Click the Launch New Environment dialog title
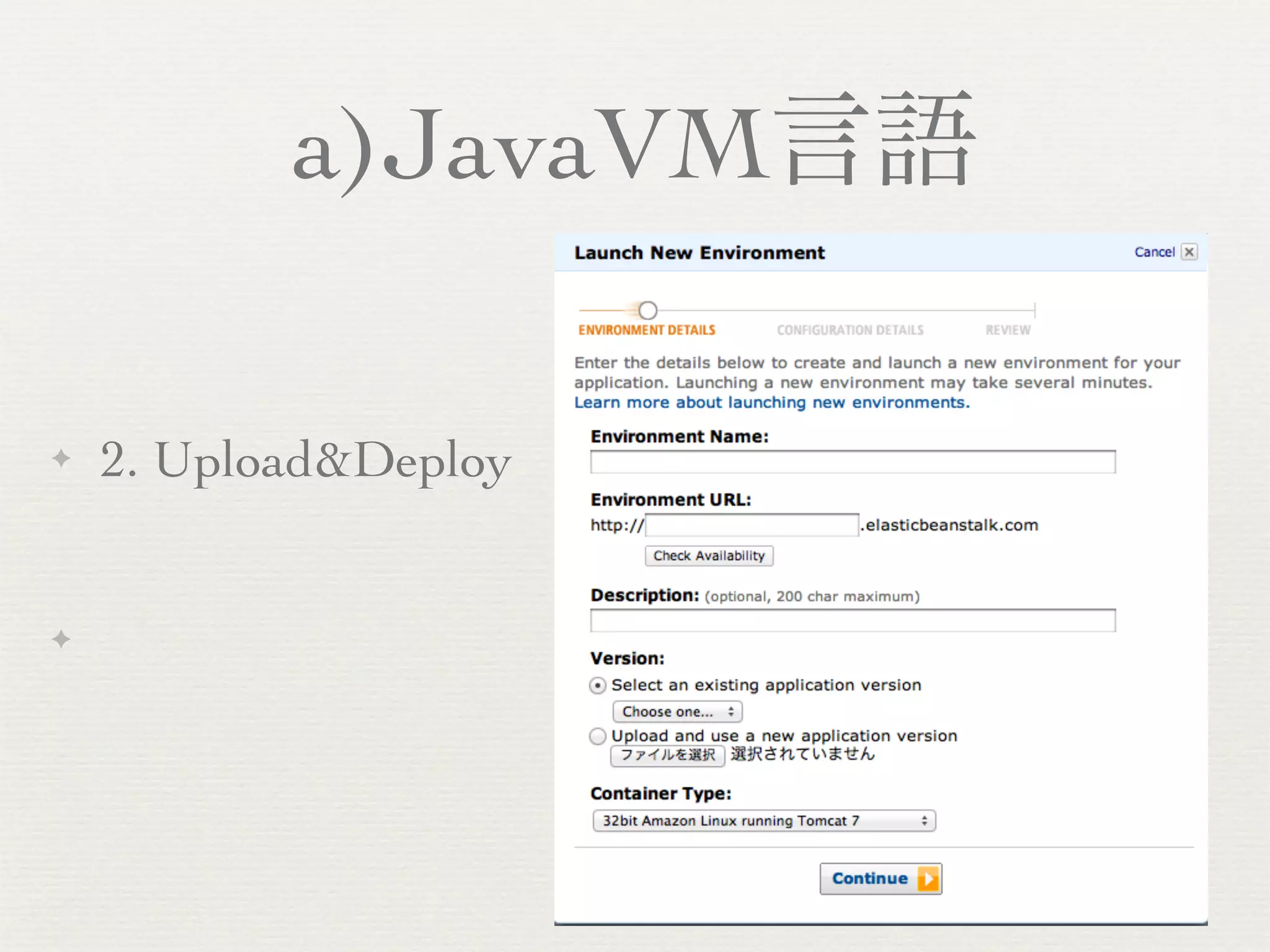The width and height of the screenshot is (1270, 952). [x=699, y=253]
